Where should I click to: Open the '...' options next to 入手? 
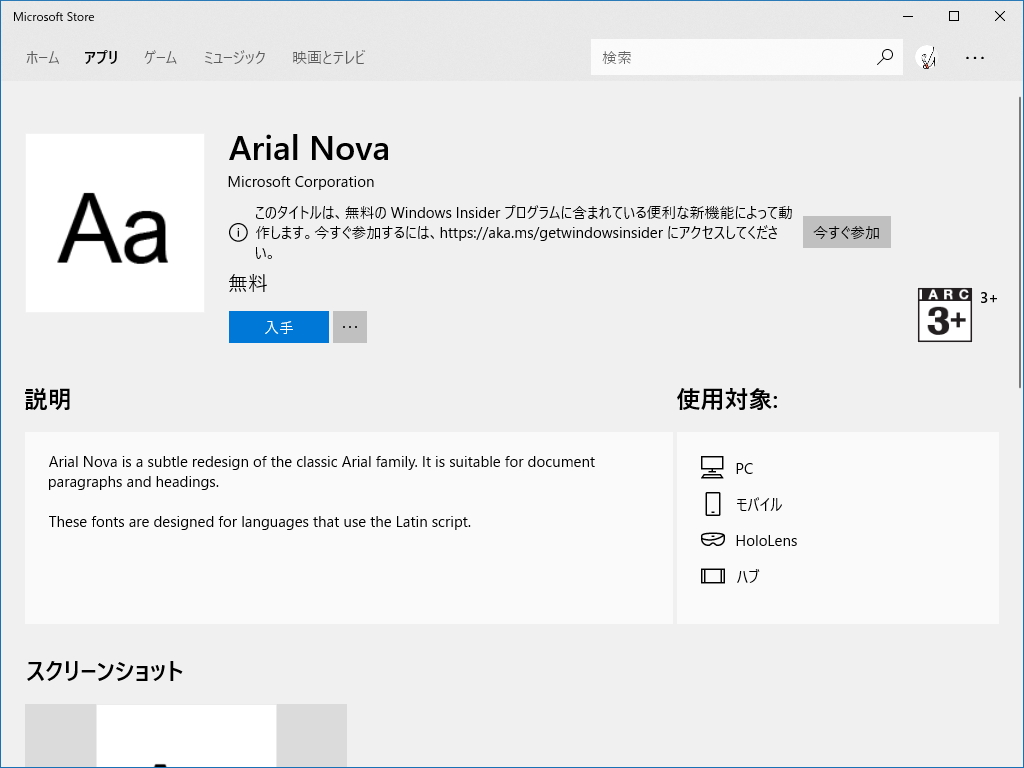pyautogui.click(x=349, y=326)
